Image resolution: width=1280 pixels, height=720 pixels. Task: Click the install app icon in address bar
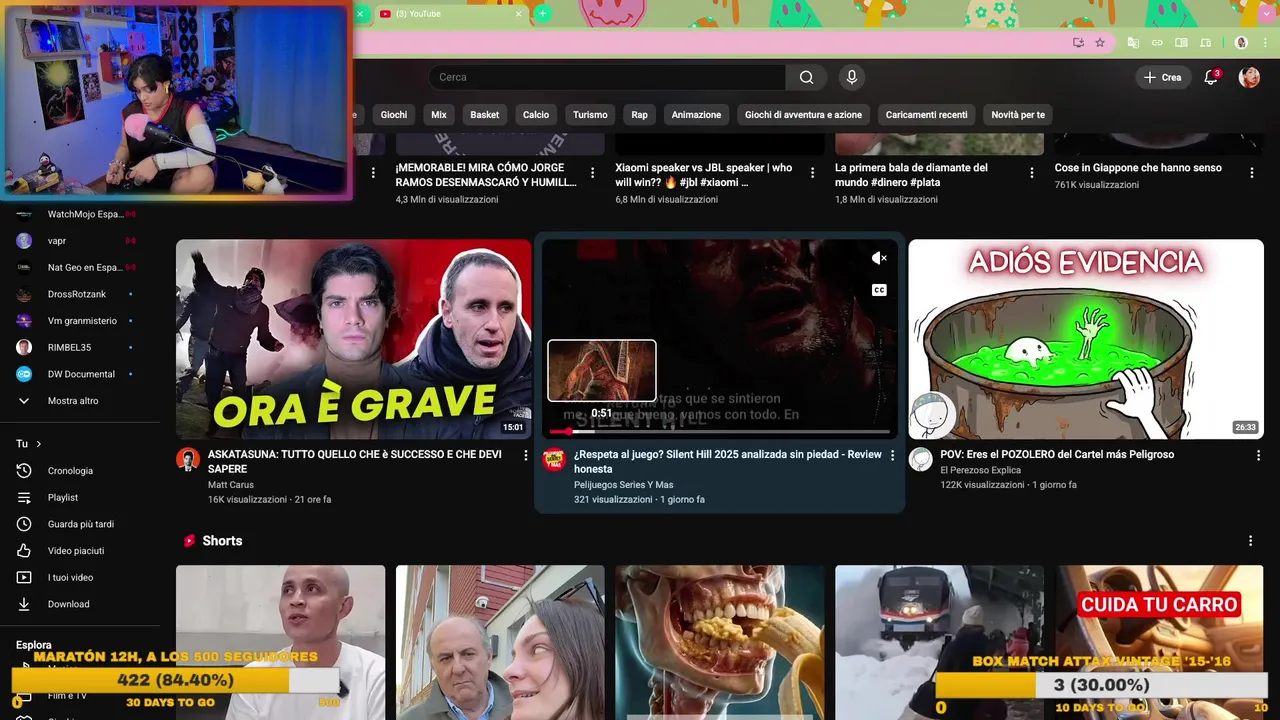1078,43
